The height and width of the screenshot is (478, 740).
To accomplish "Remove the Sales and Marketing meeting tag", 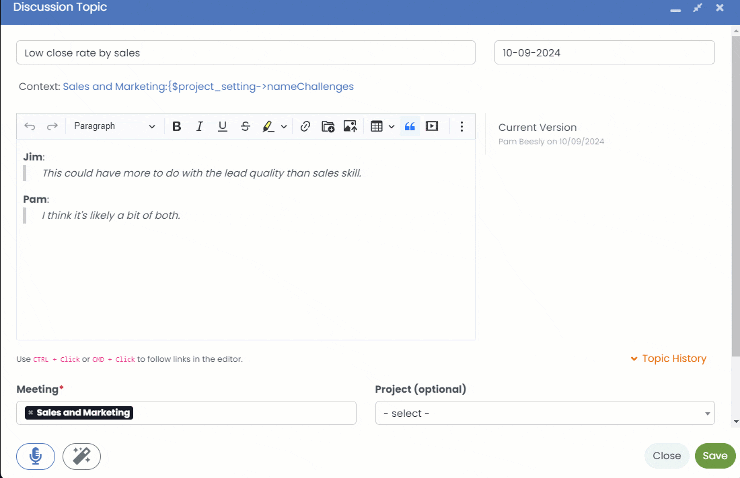I will 31,413.
